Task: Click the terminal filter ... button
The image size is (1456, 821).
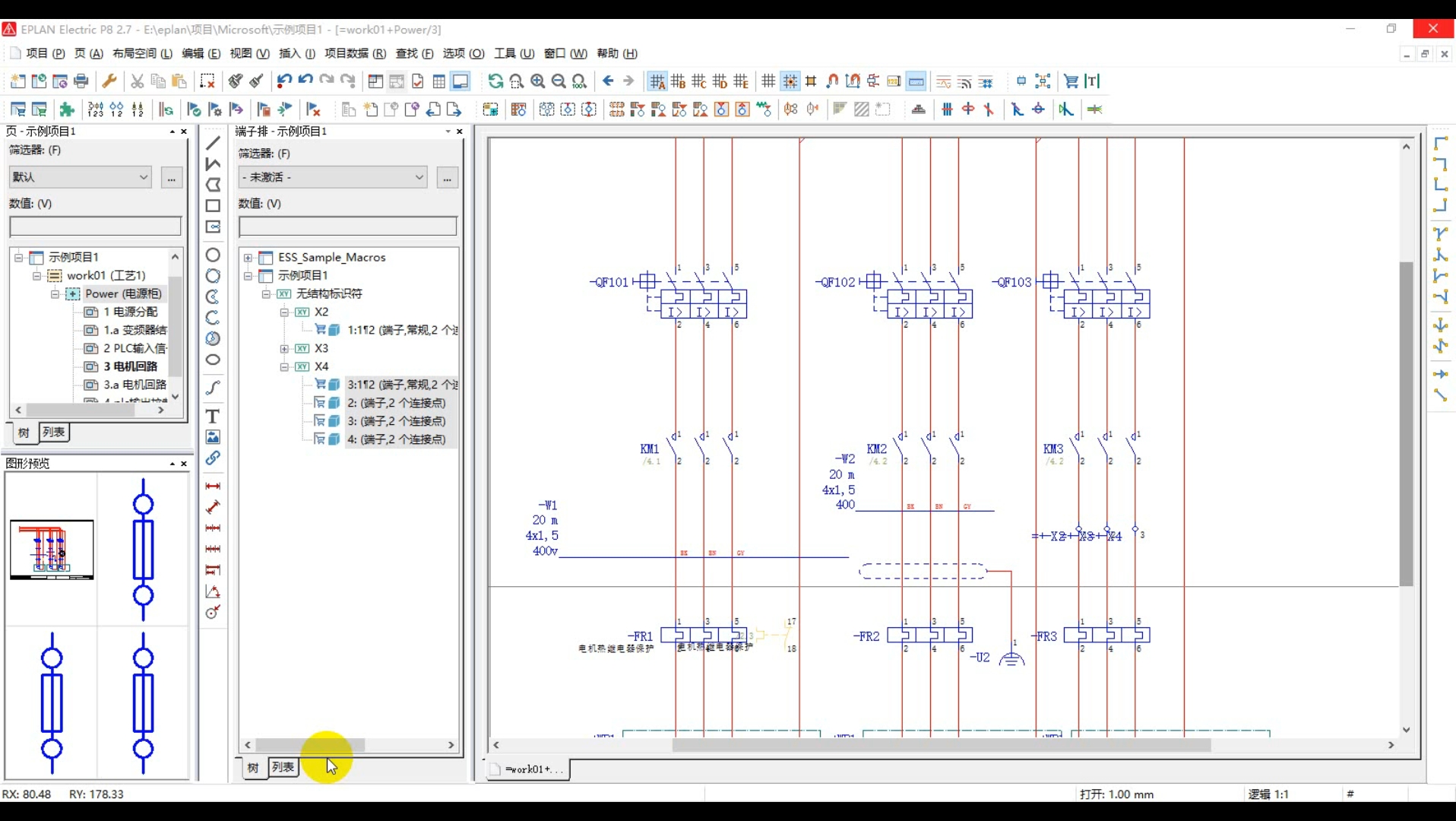Action: tap(448, 177)
